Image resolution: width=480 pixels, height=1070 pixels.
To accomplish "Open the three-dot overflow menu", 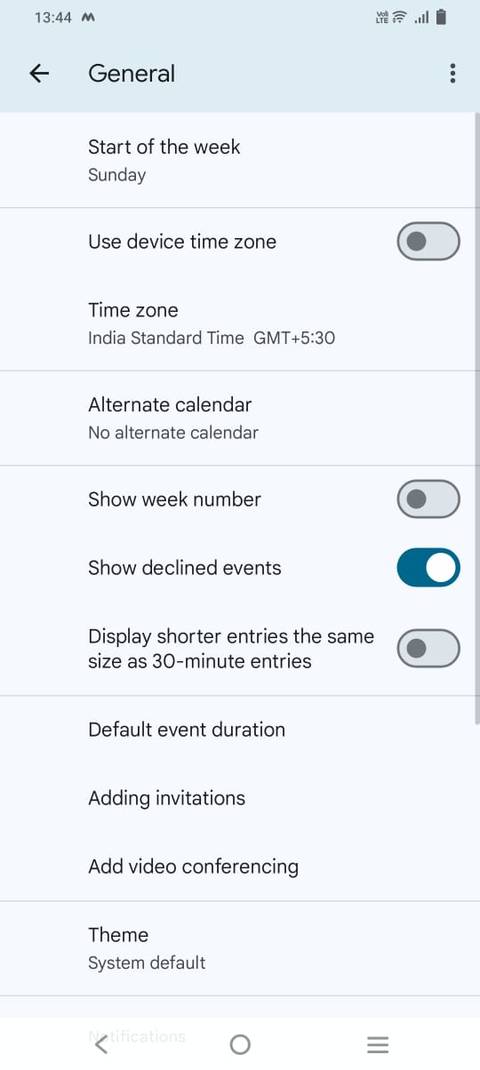I will point(452,73).
